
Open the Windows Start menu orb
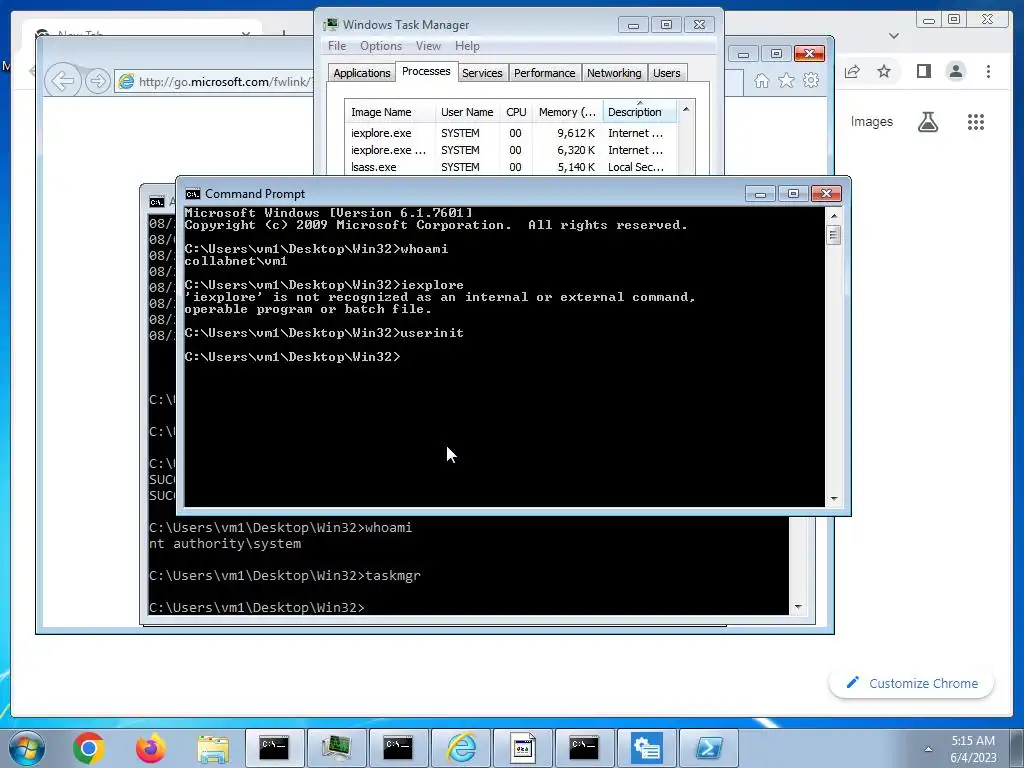pyautogui.click(x=26, y=748)
